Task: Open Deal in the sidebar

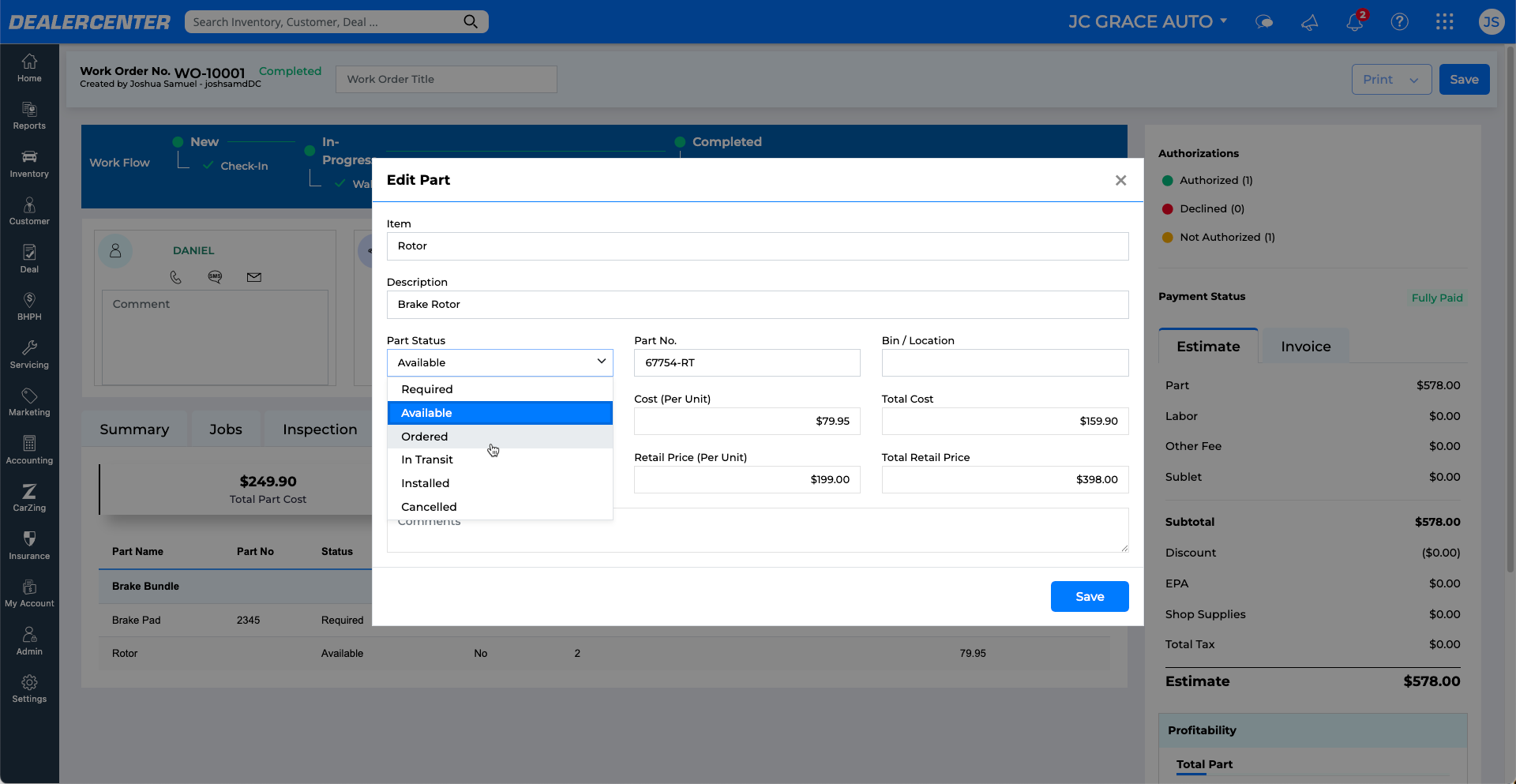Action: click(x=29, y=259)
